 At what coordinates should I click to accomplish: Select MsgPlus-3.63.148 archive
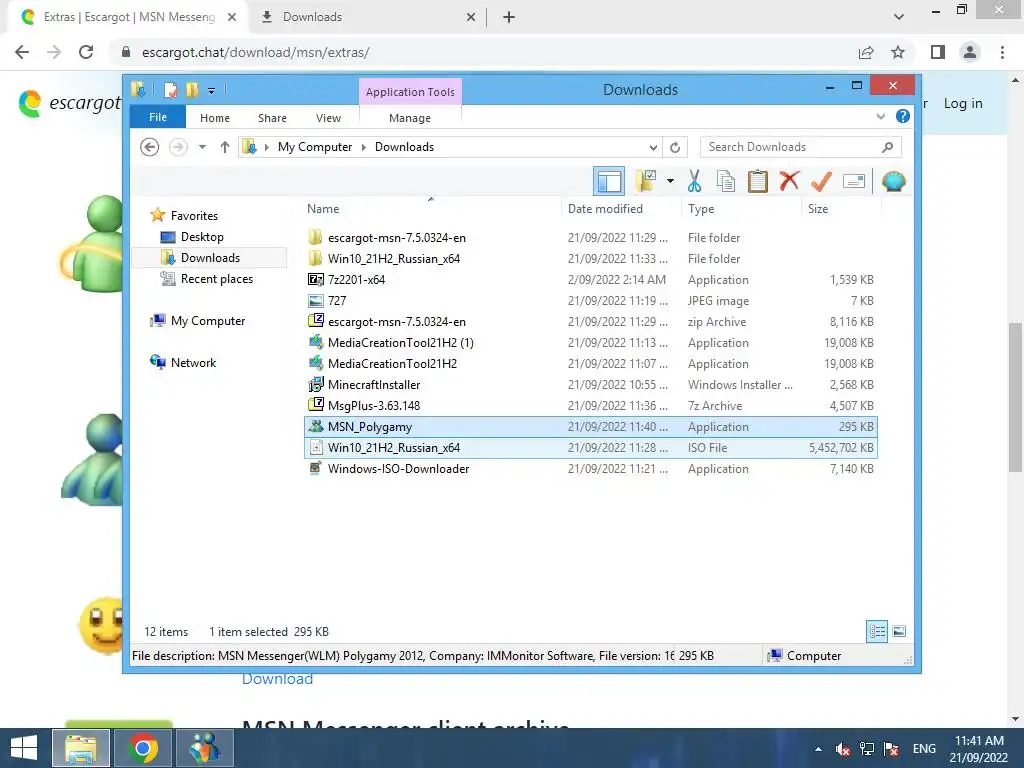coord(590,406)
